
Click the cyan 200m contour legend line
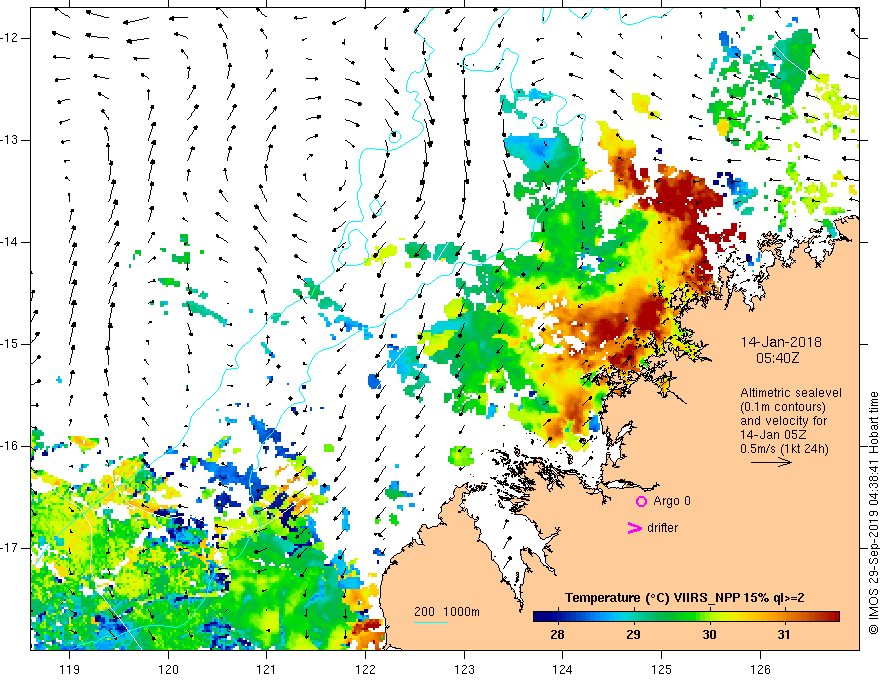click(x=430, y=622)
